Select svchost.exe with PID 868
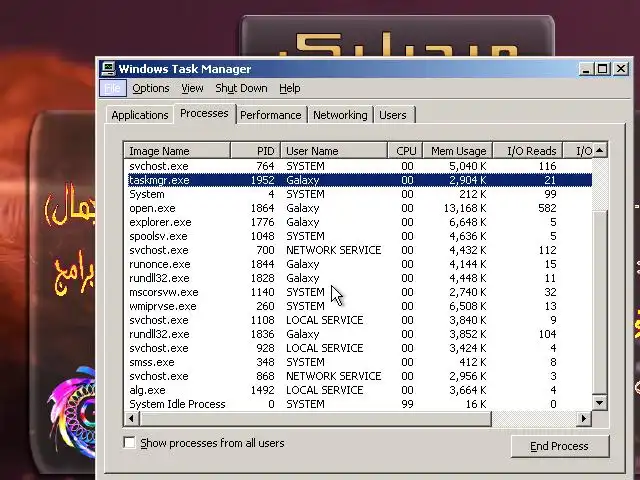The image size is (640, 480). click(x=360, y=376)
